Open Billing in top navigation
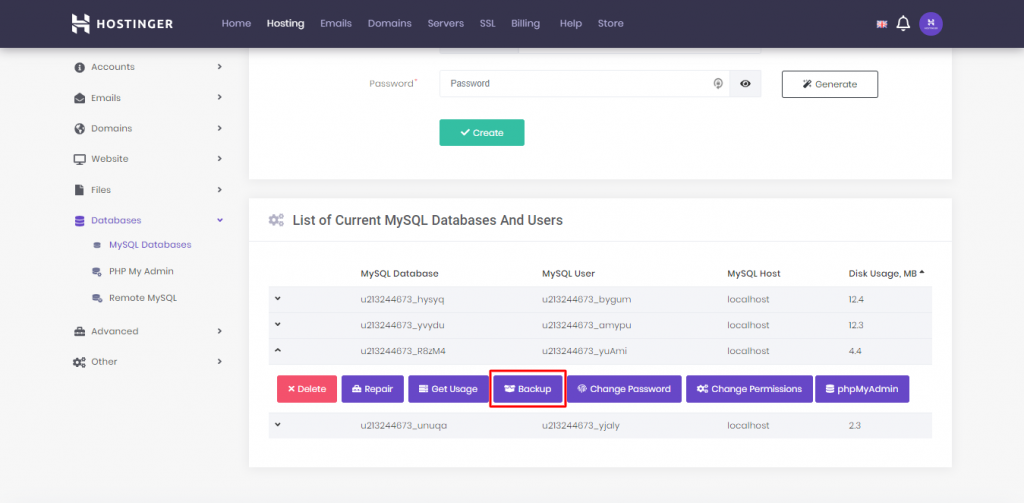Viewport: 1024px width, 503px height. [526, 24]
